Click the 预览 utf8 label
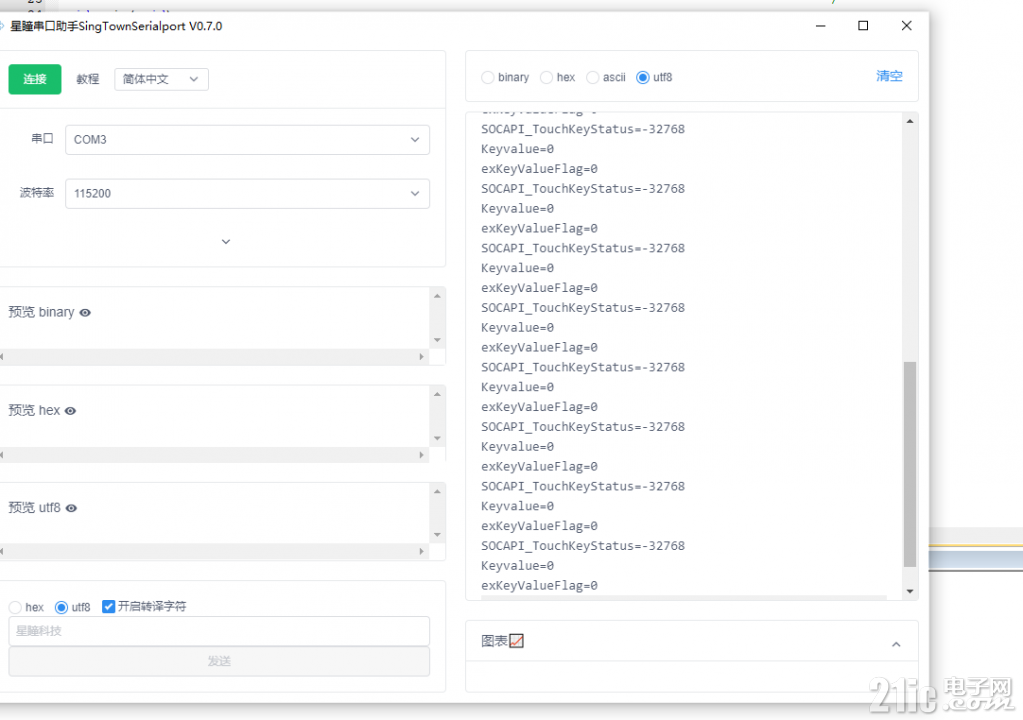 click(x=35, y=507)
